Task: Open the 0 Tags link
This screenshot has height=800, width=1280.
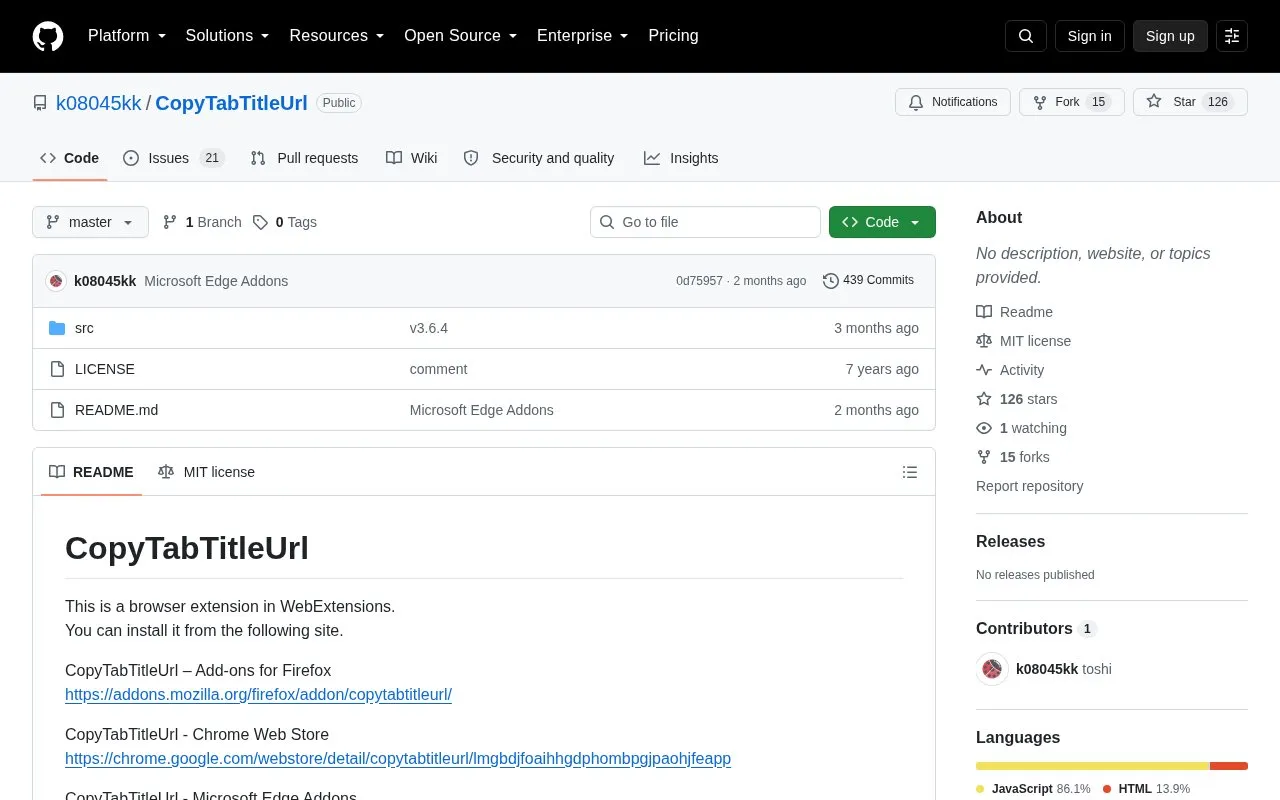Action: [x=285, y=222]
